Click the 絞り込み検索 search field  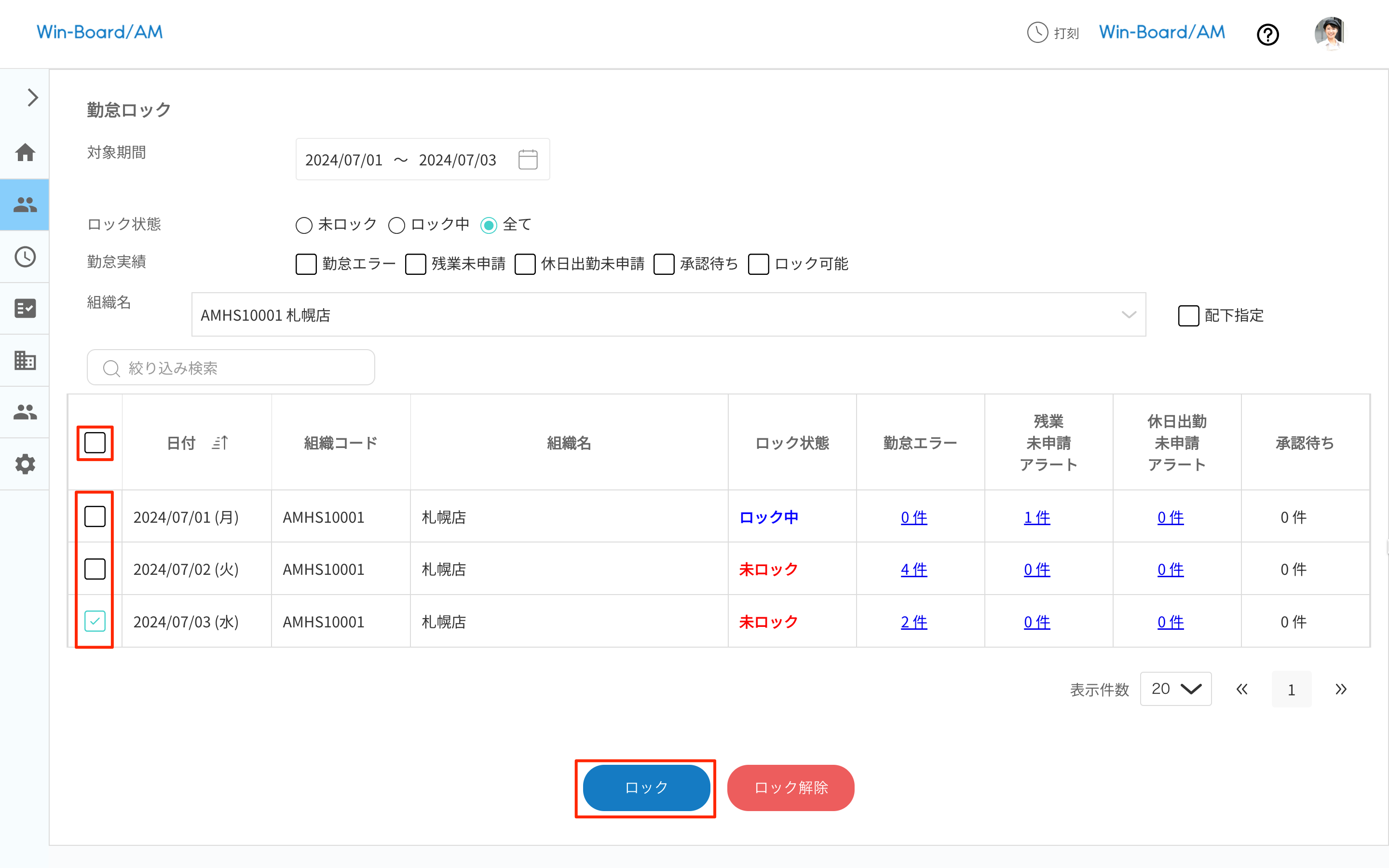(231, 367)
